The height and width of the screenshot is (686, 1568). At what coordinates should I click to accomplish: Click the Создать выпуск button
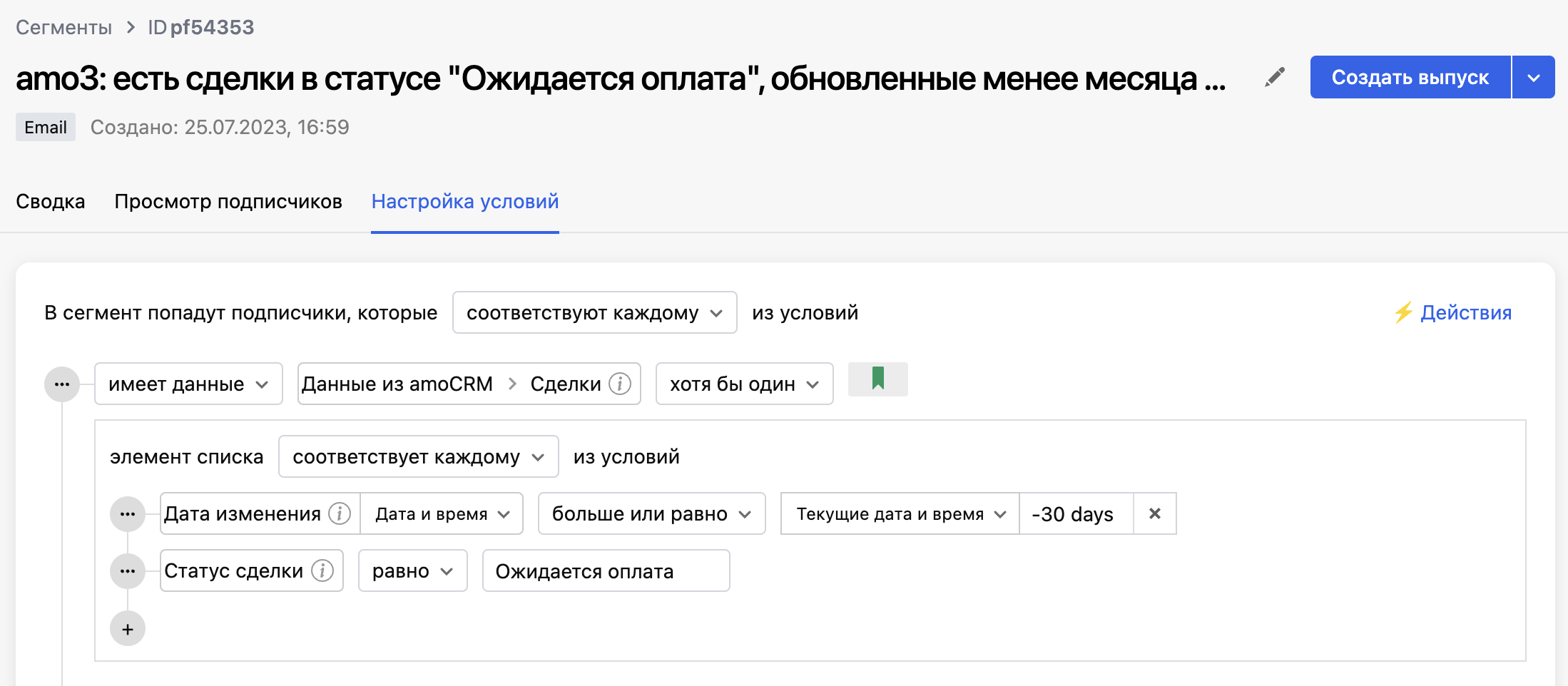[x=1410, y=77]
